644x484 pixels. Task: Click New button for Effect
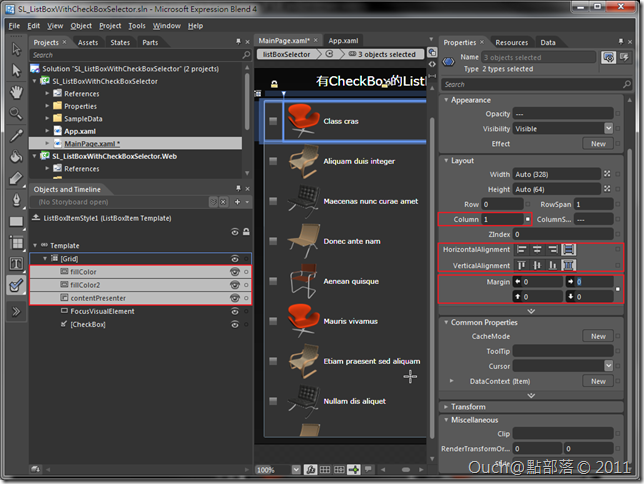coord(598,144)
